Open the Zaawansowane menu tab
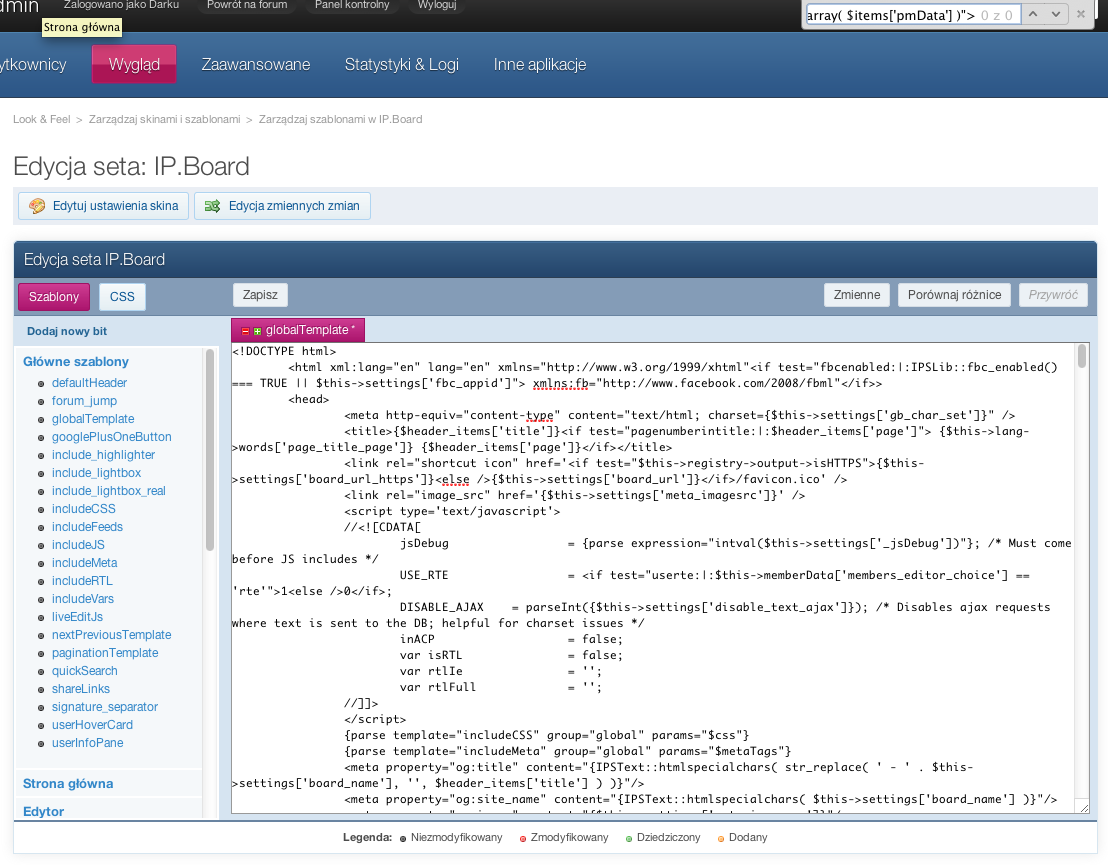This screenshot has width=1108, height=865. 256,64
